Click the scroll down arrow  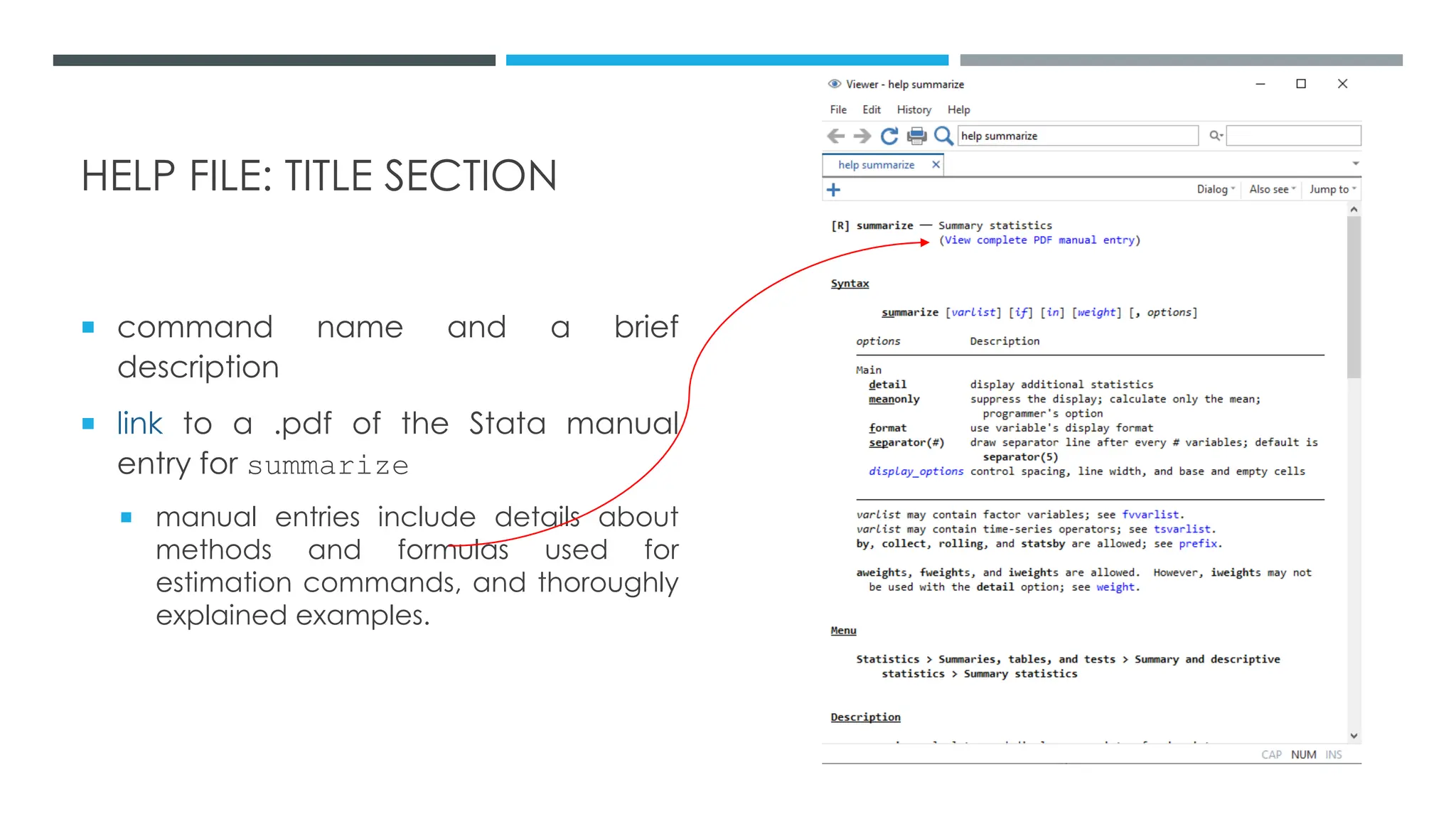tap(1354, 736)
